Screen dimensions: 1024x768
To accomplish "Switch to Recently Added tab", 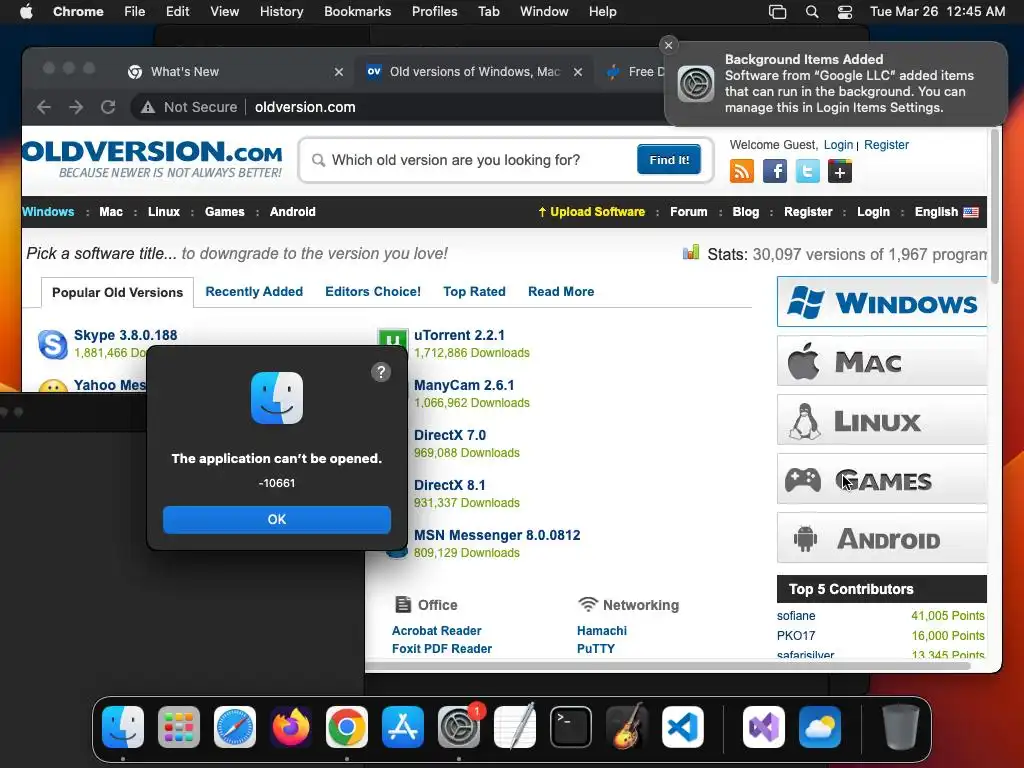I will click(254, 291).
